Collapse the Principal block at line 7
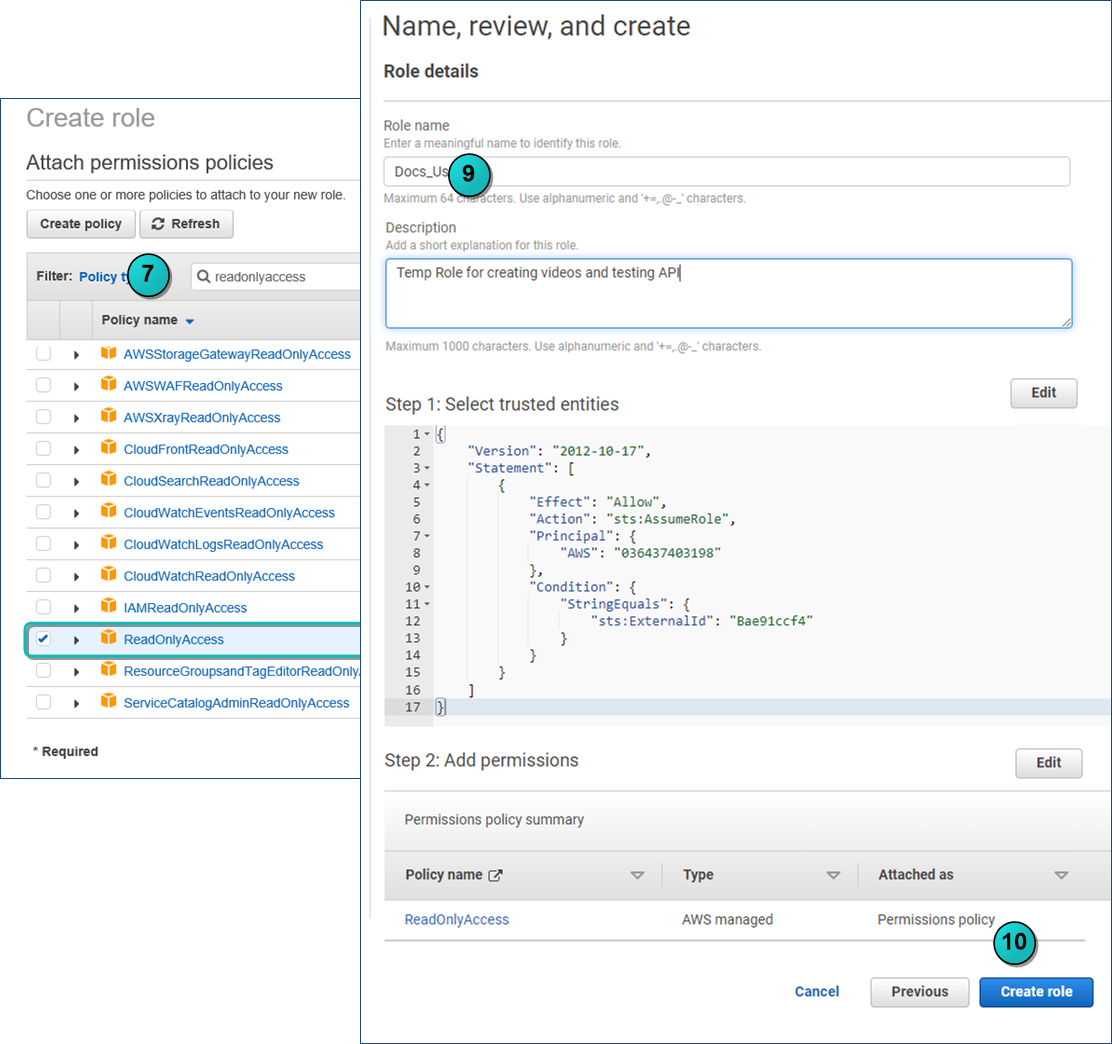Screen dimensions: 1112x1044 click(x=427, y=536)
